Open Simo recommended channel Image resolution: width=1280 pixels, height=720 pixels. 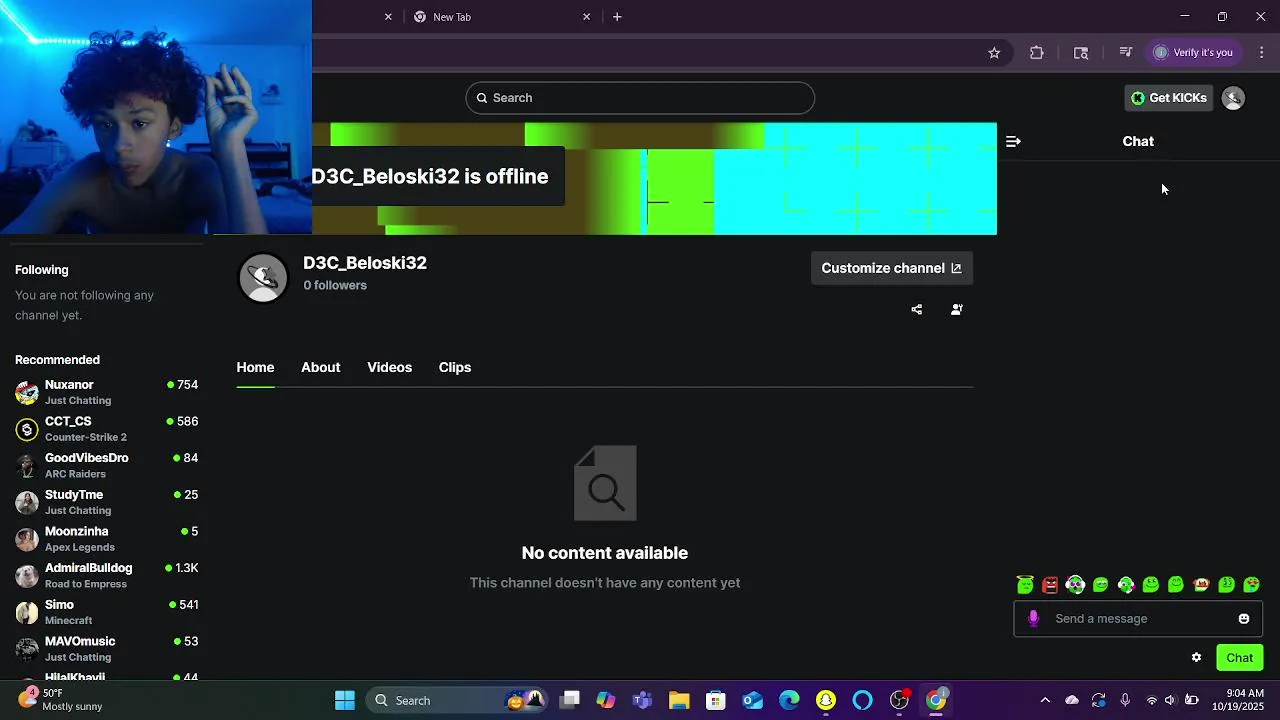[x=106, y=613]
